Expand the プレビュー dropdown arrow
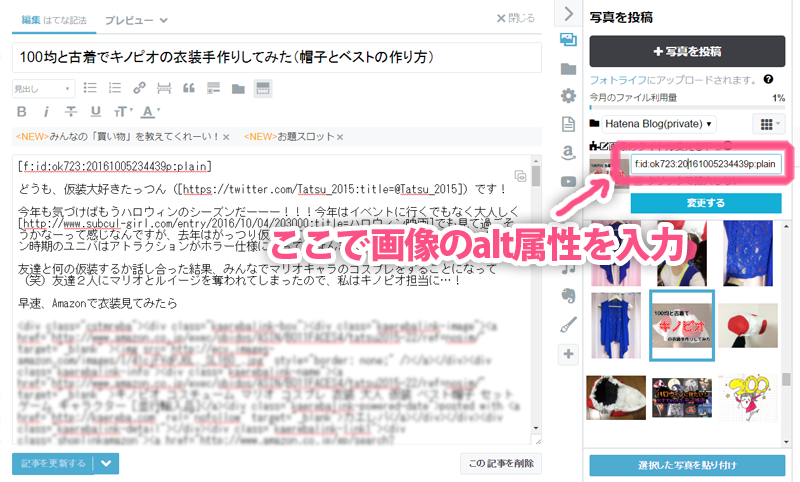The image size is (800, 482). tap(163, 20)
